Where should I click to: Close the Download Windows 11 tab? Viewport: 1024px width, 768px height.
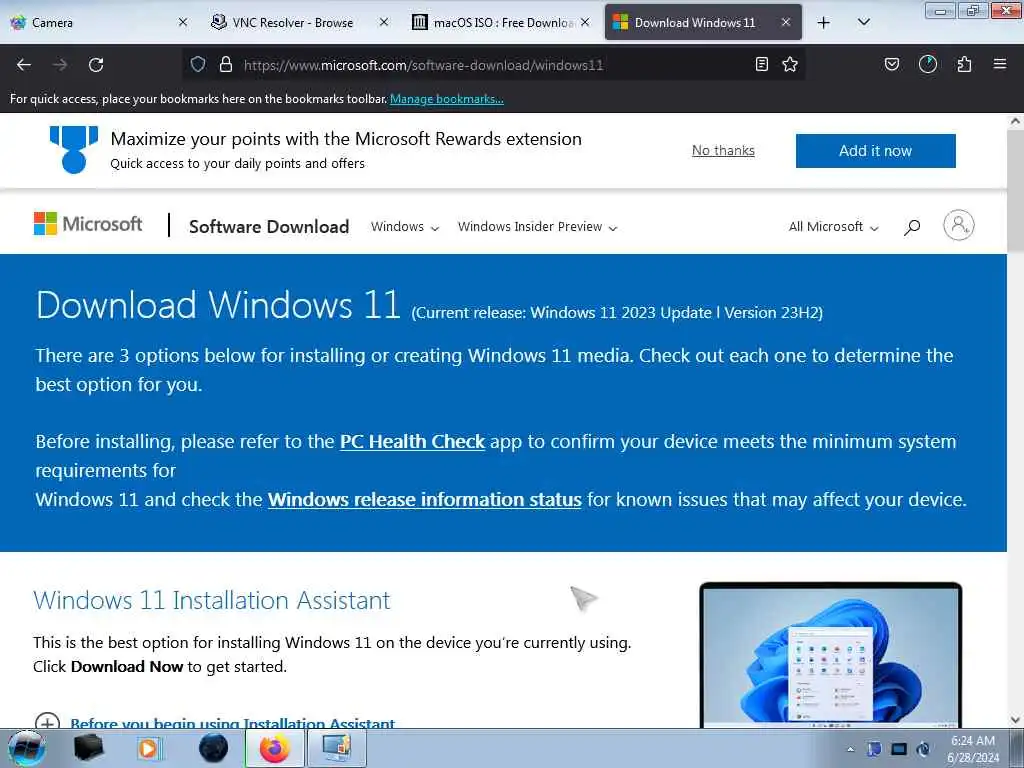point(786,22)
